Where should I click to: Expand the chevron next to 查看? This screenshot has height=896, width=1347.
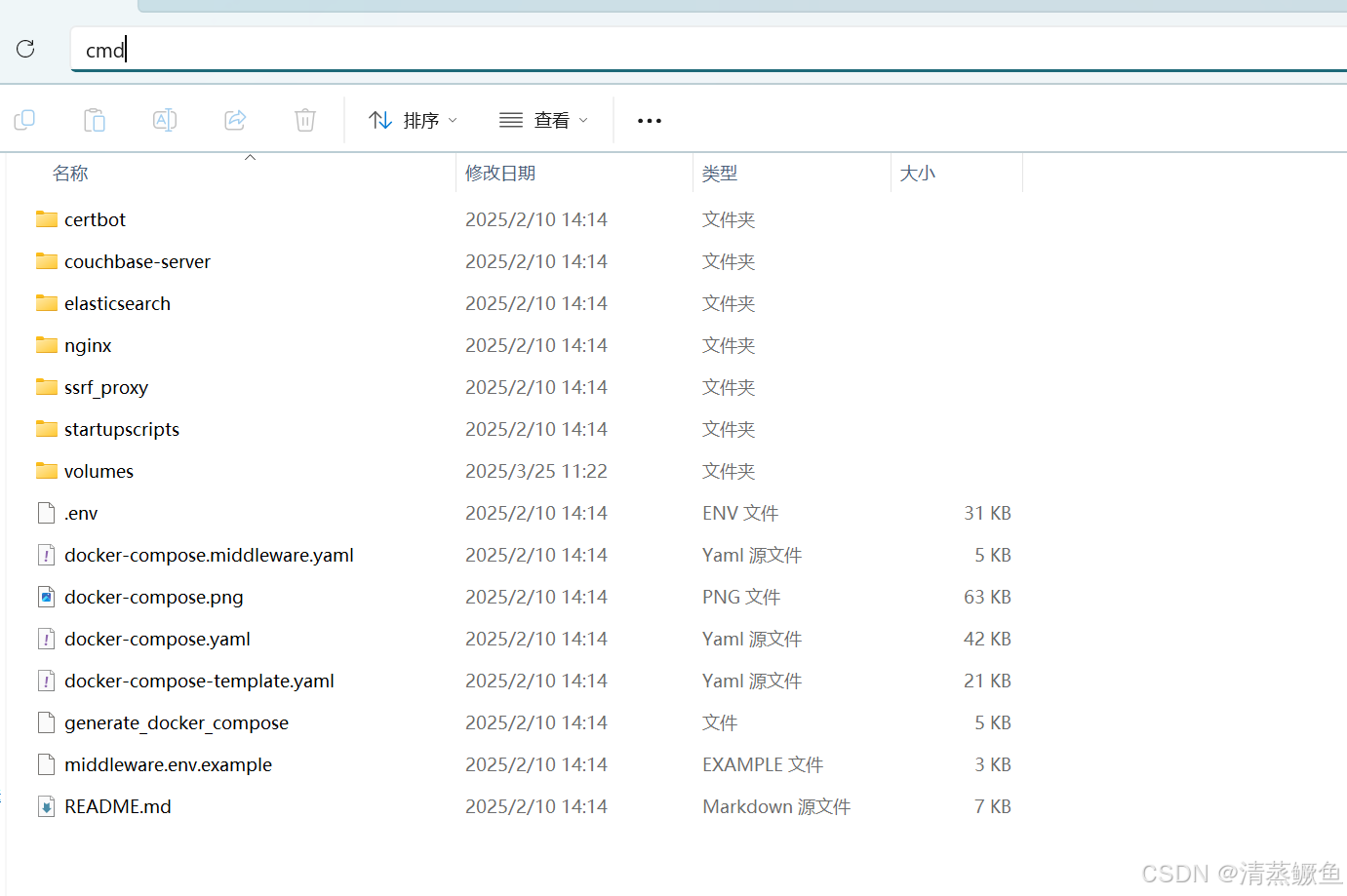[584, 119]
